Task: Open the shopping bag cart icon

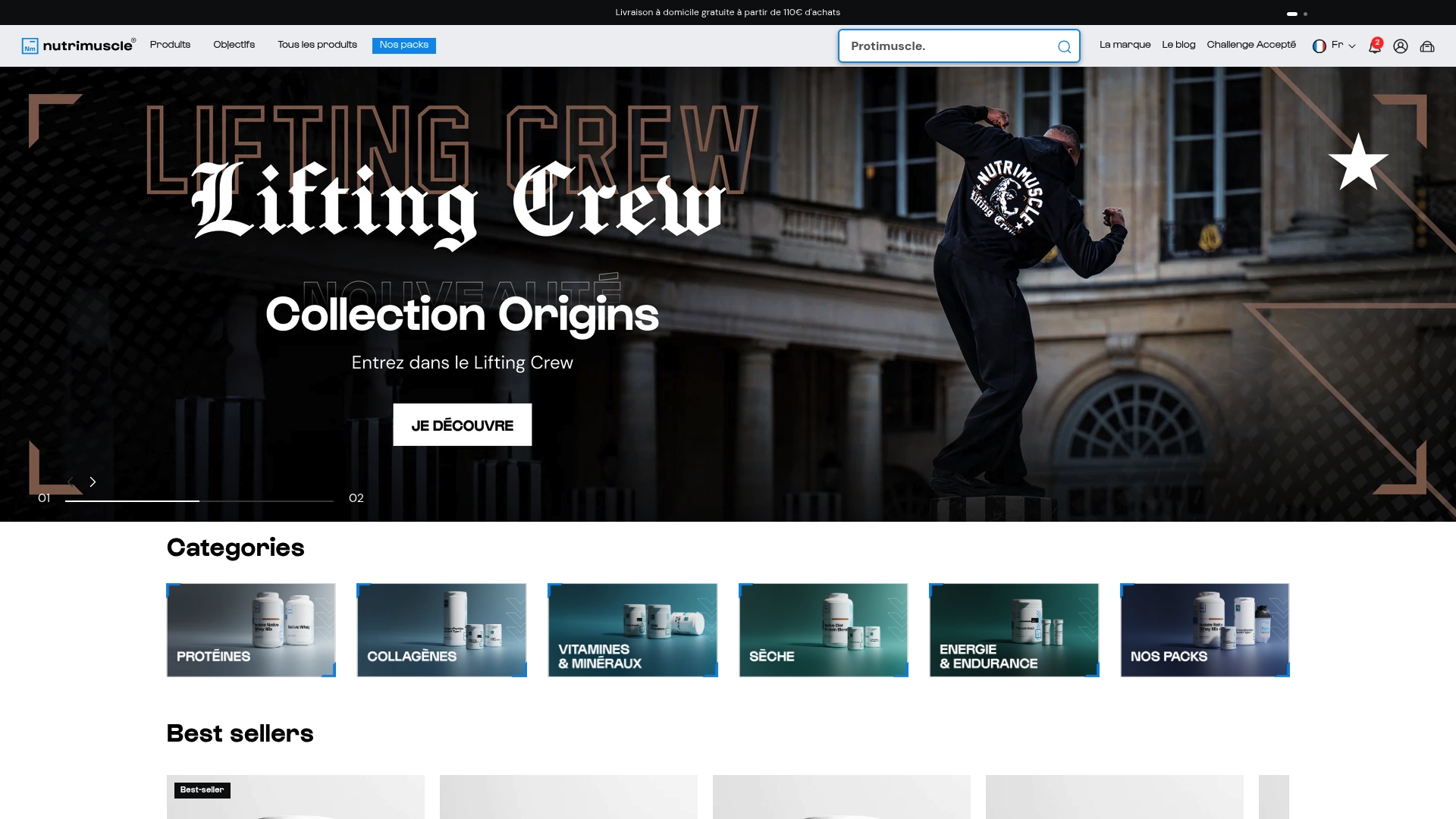Action: tap(1428, 46)
